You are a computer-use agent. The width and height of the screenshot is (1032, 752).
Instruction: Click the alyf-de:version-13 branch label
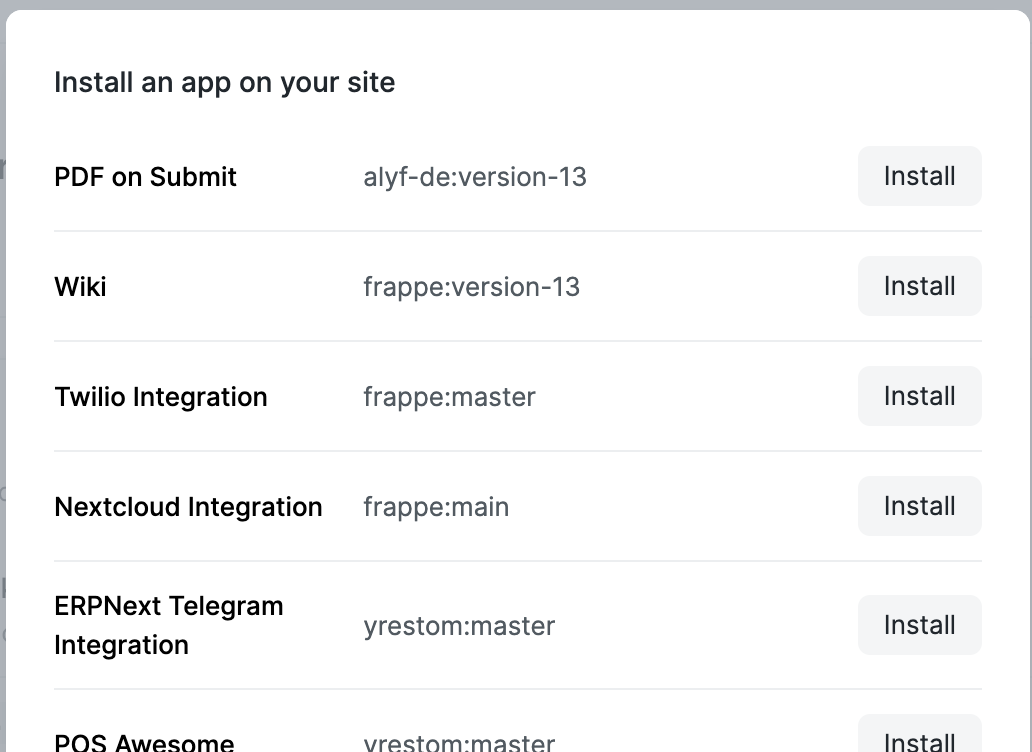click(475, 176)
